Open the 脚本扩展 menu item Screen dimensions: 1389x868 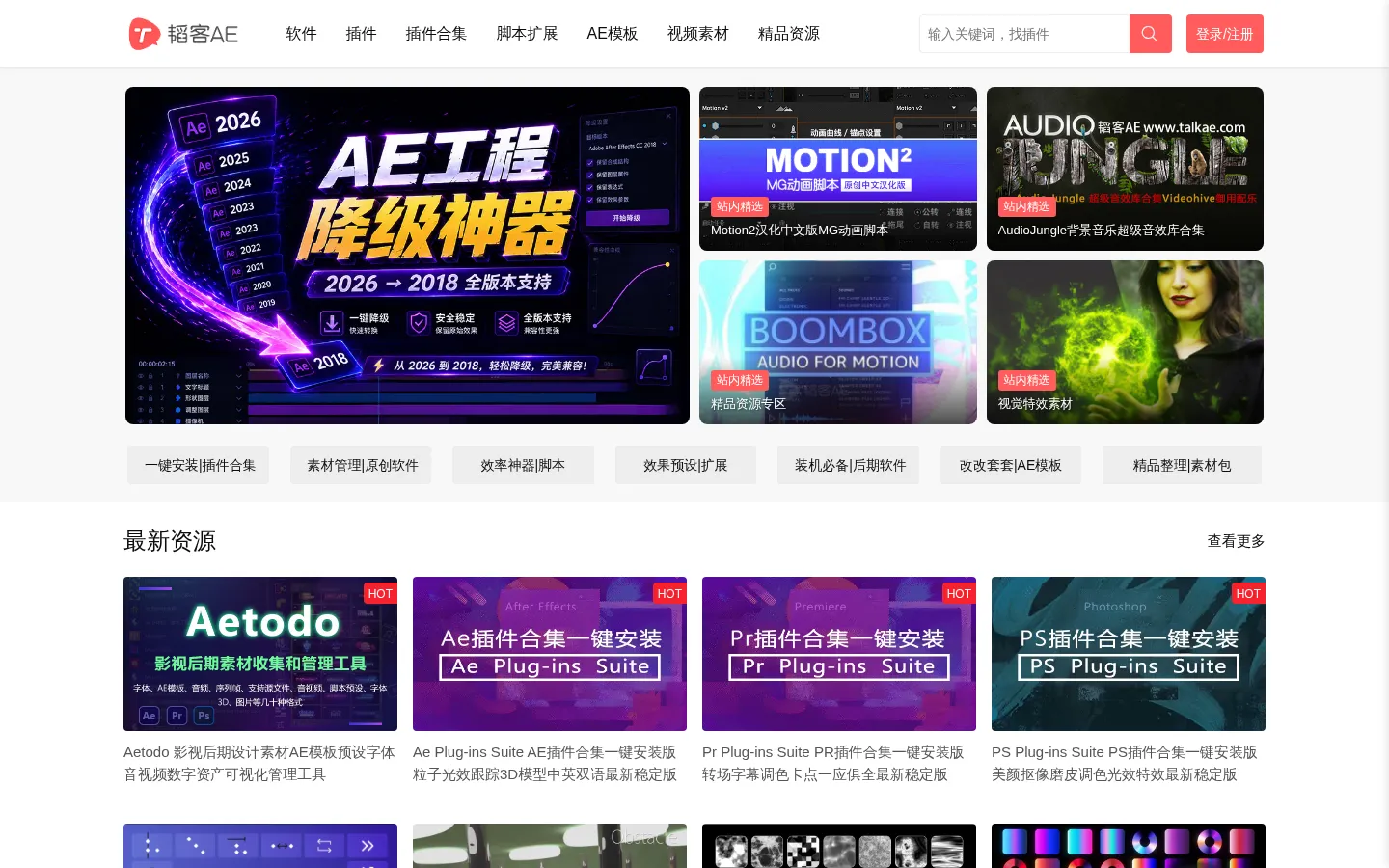[x=527, y=34]
